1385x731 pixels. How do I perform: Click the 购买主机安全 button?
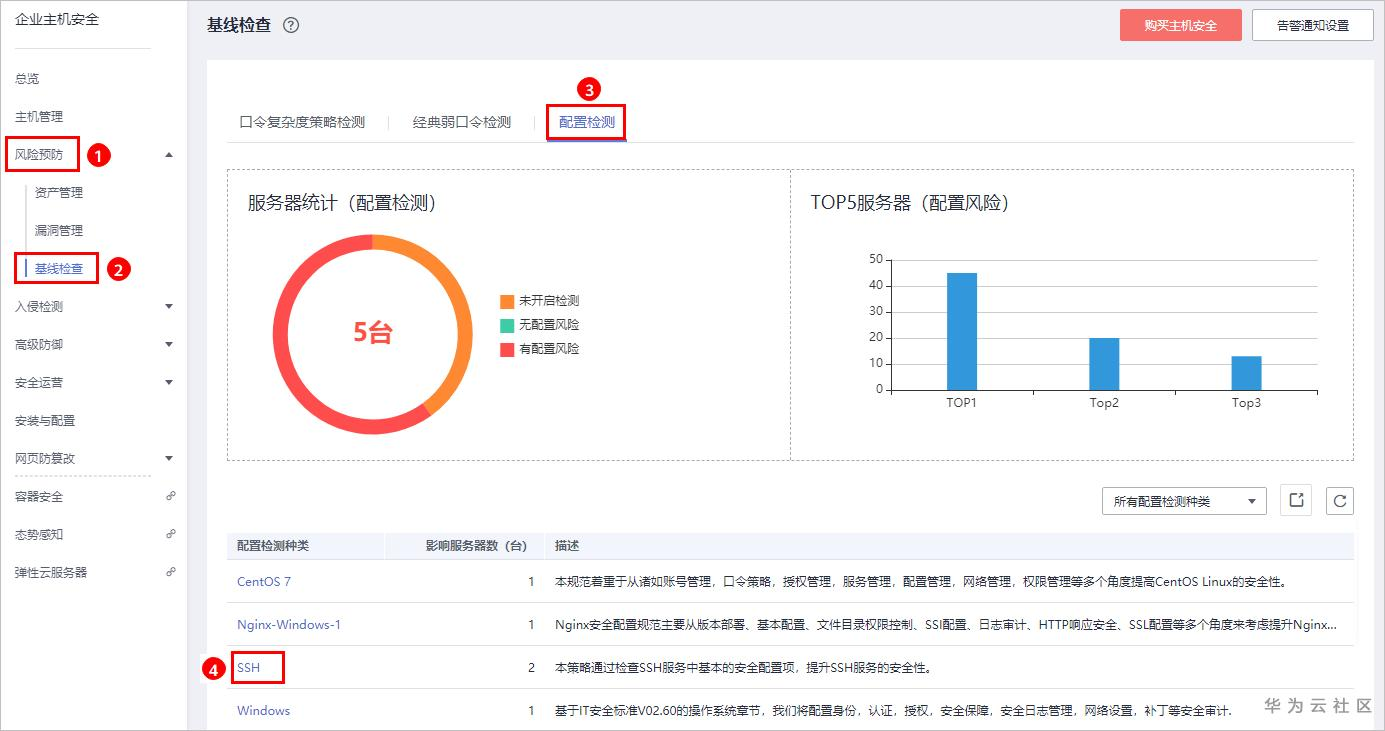click(1181, 25)
